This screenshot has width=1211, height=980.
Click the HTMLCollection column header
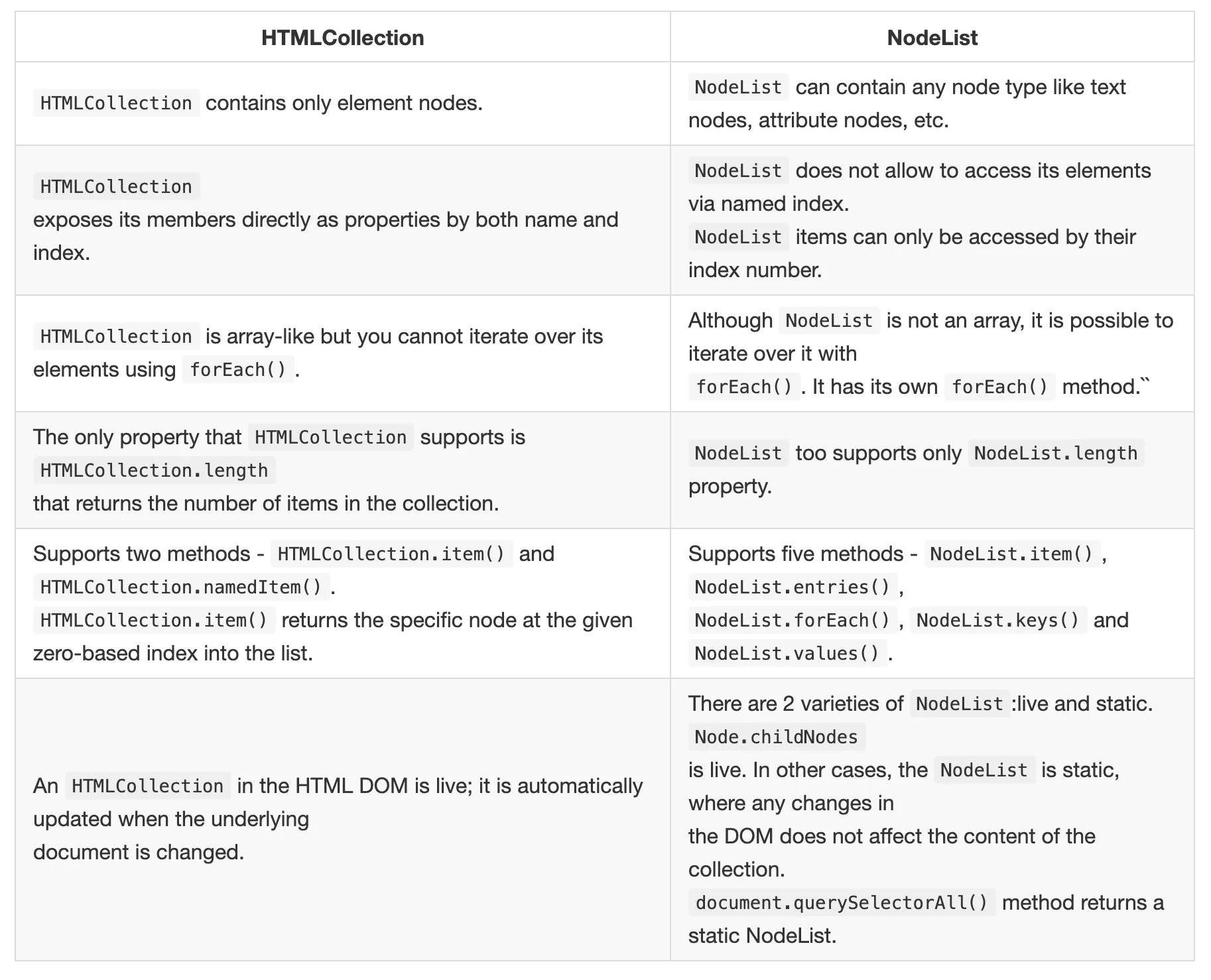[342, 38]
